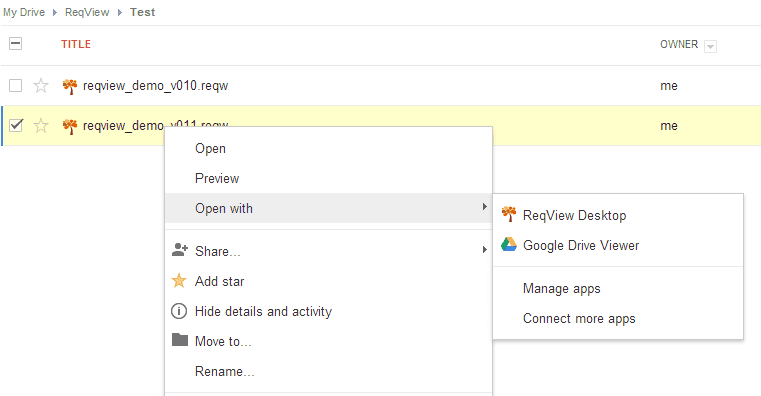761x396 pixels.
Task: Go to ReqView folder in breadcrumb
Action: coord(87,12)
